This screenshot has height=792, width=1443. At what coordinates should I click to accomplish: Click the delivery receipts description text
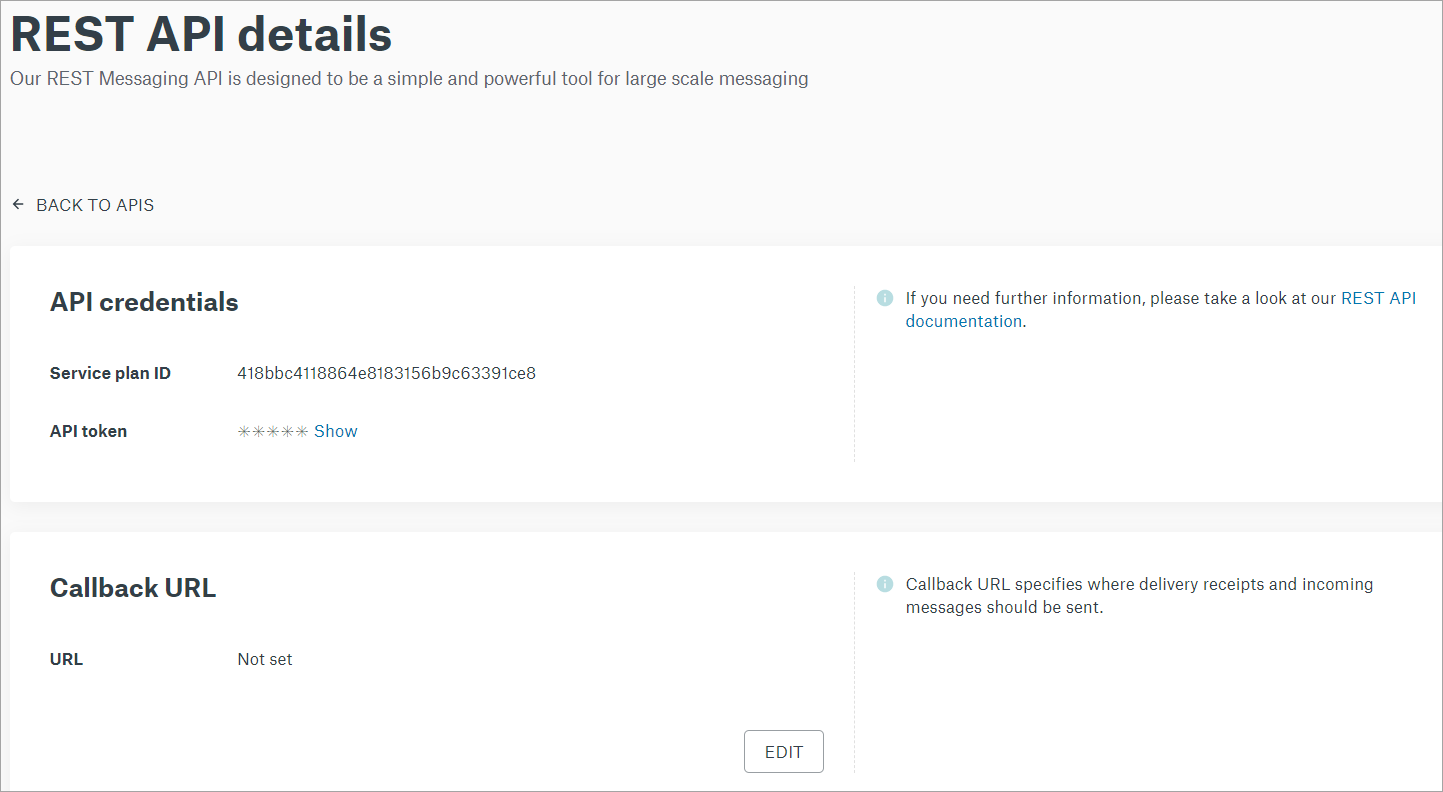[x=1140, y=595]
